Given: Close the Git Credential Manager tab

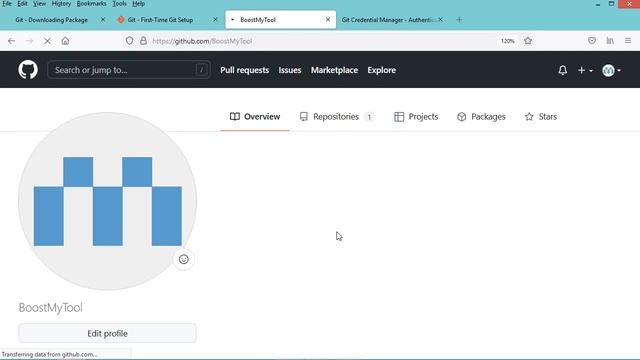Looking at the screenshot, I should point(440,20).
